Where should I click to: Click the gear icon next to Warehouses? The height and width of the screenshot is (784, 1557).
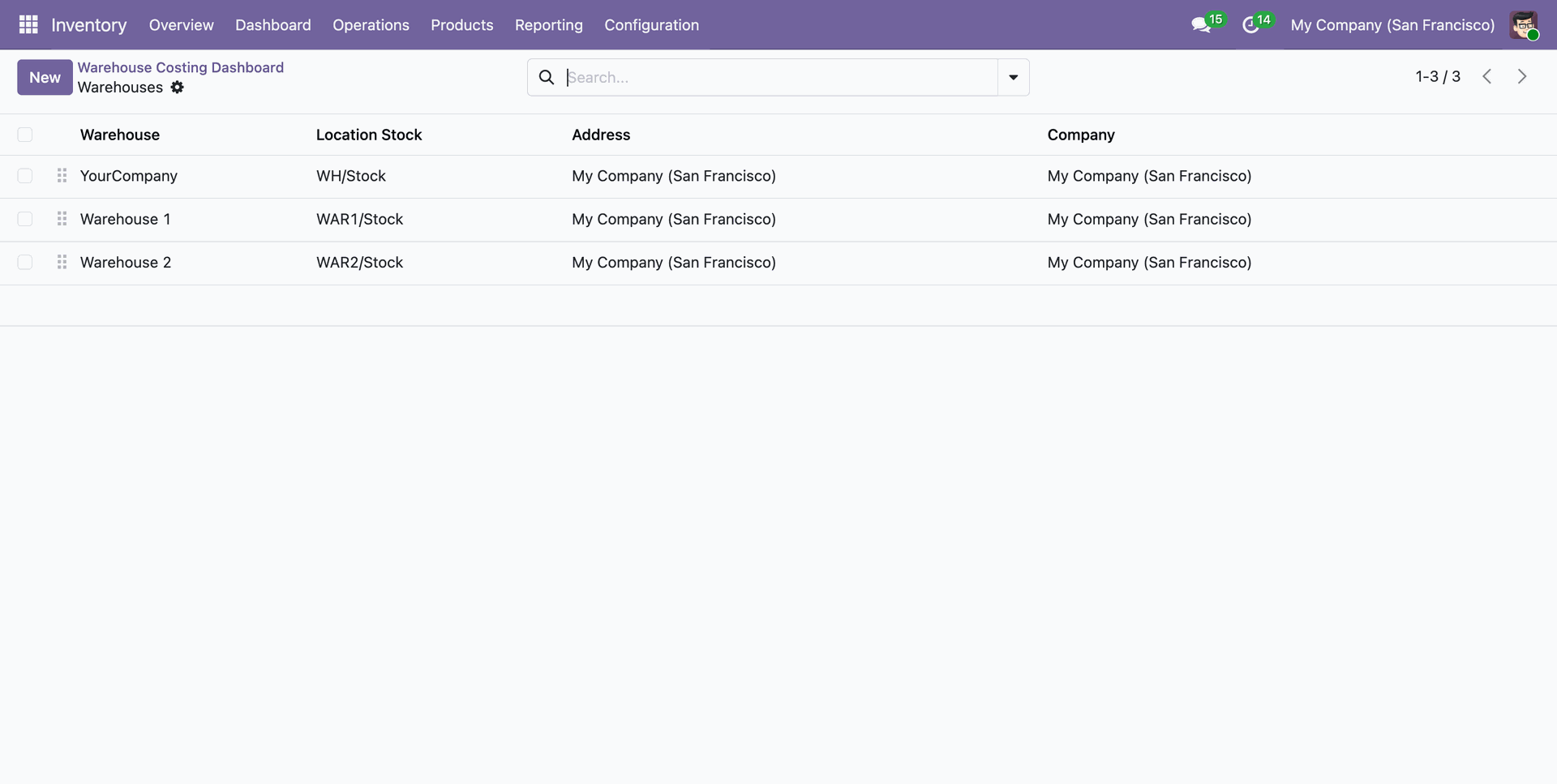coord(177,88)
